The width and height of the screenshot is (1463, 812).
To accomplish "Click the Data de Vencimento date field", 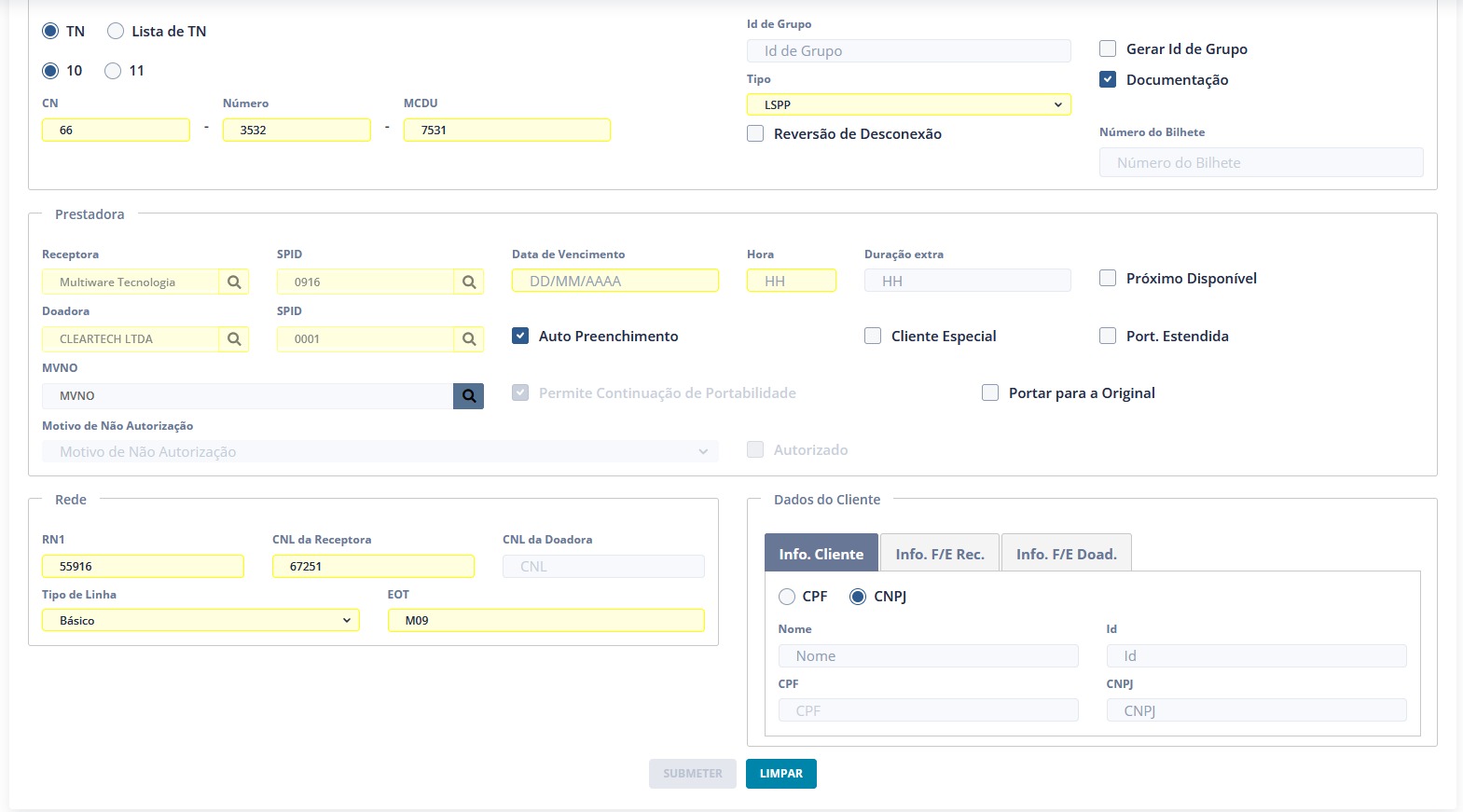I will click(614, 281).
